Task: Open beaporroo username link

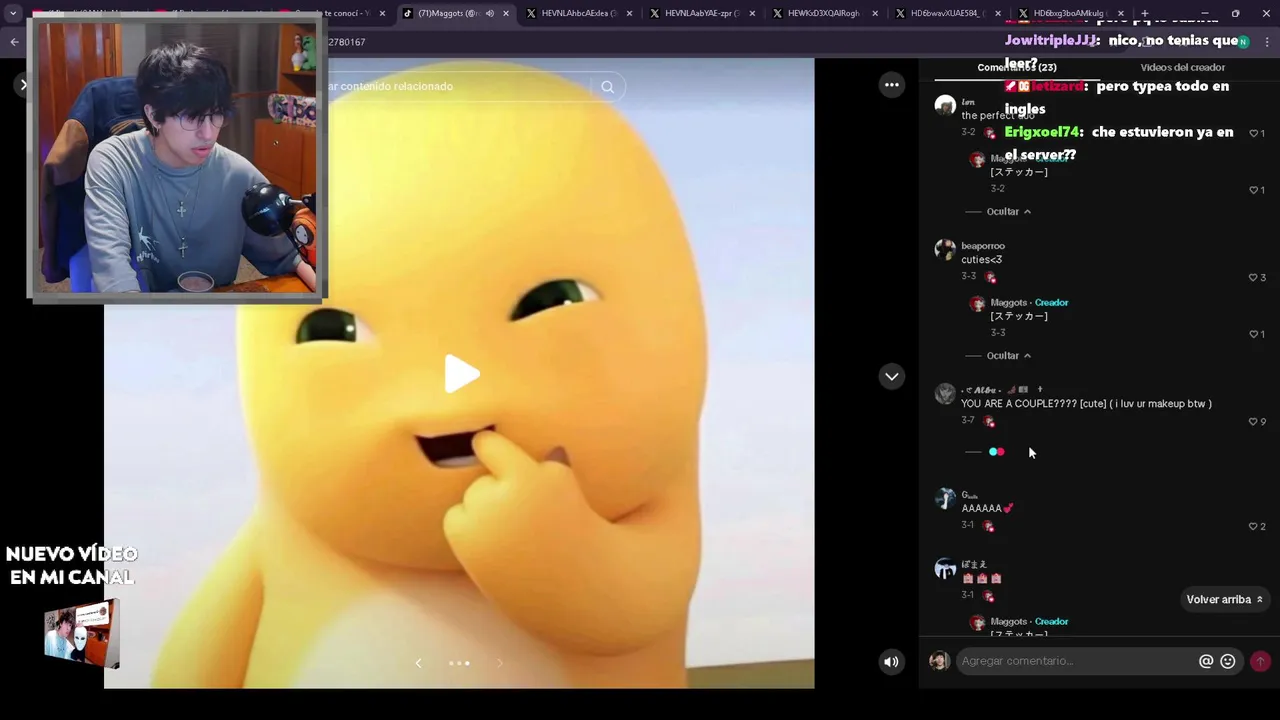Action: click(983, 246)
